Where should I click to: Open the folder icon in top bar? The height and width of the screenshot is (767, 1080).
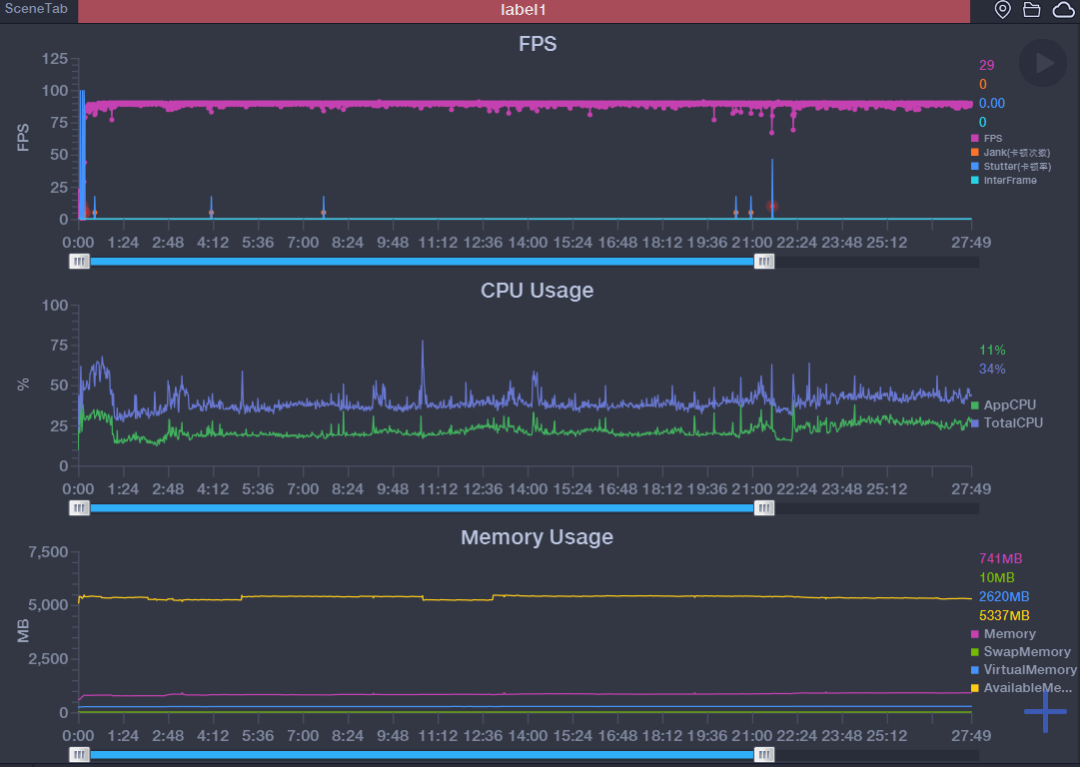click(x=1032, y=10)
